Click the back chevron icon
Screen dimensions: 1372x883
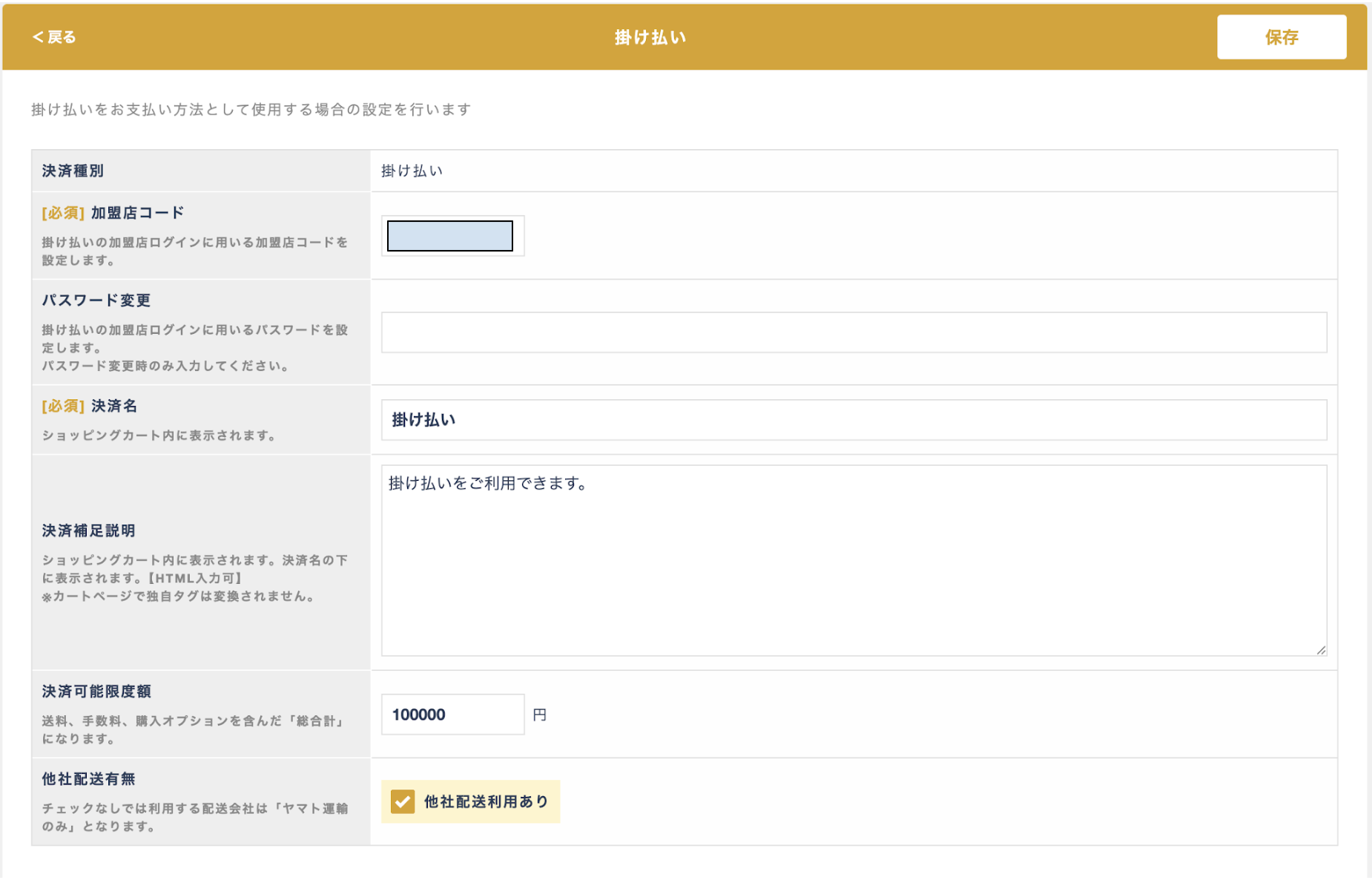pyautogui.click(x=37, y=37)
